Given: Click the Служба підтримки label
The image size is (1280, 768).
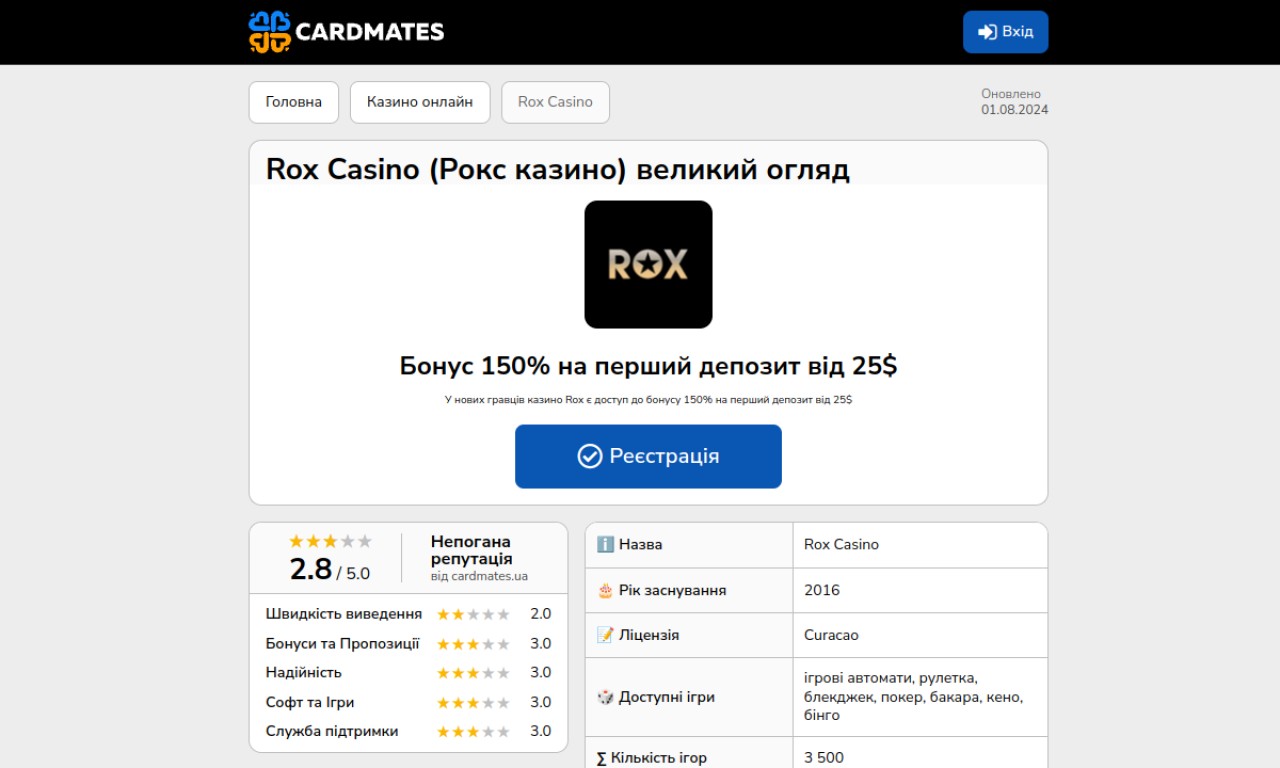Looking at the screenshot, I should coord(332,732).
